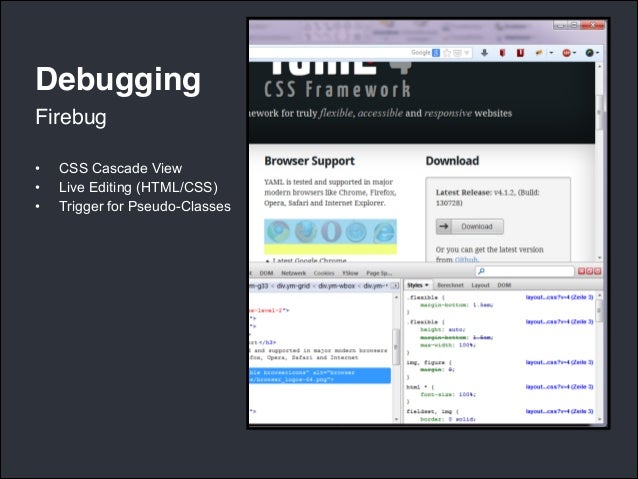Switch to the YSlow tab
638x479 pixels.
tap(350, 273)
